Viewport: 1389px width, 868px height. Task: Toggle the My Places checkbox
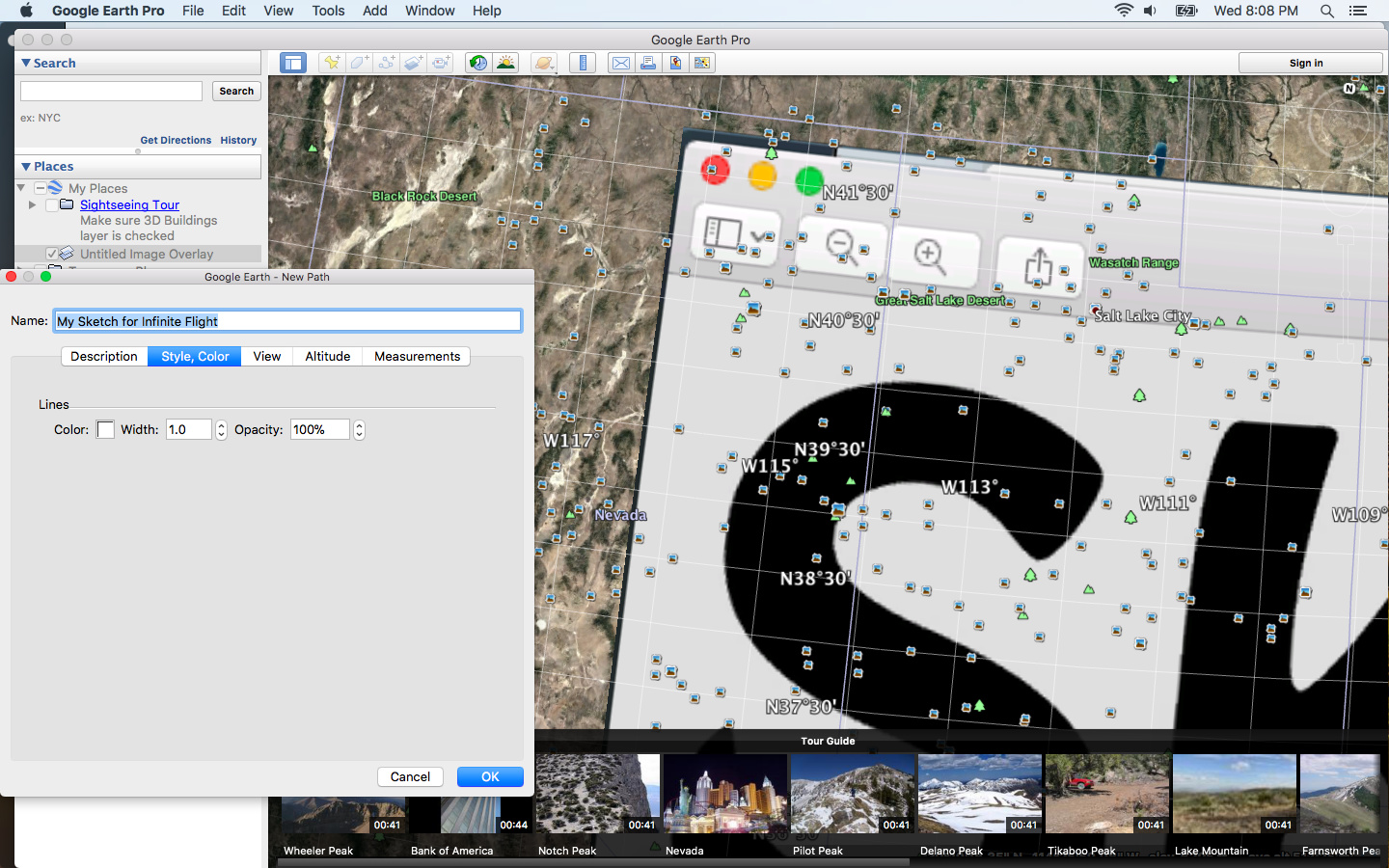[40, 188]
